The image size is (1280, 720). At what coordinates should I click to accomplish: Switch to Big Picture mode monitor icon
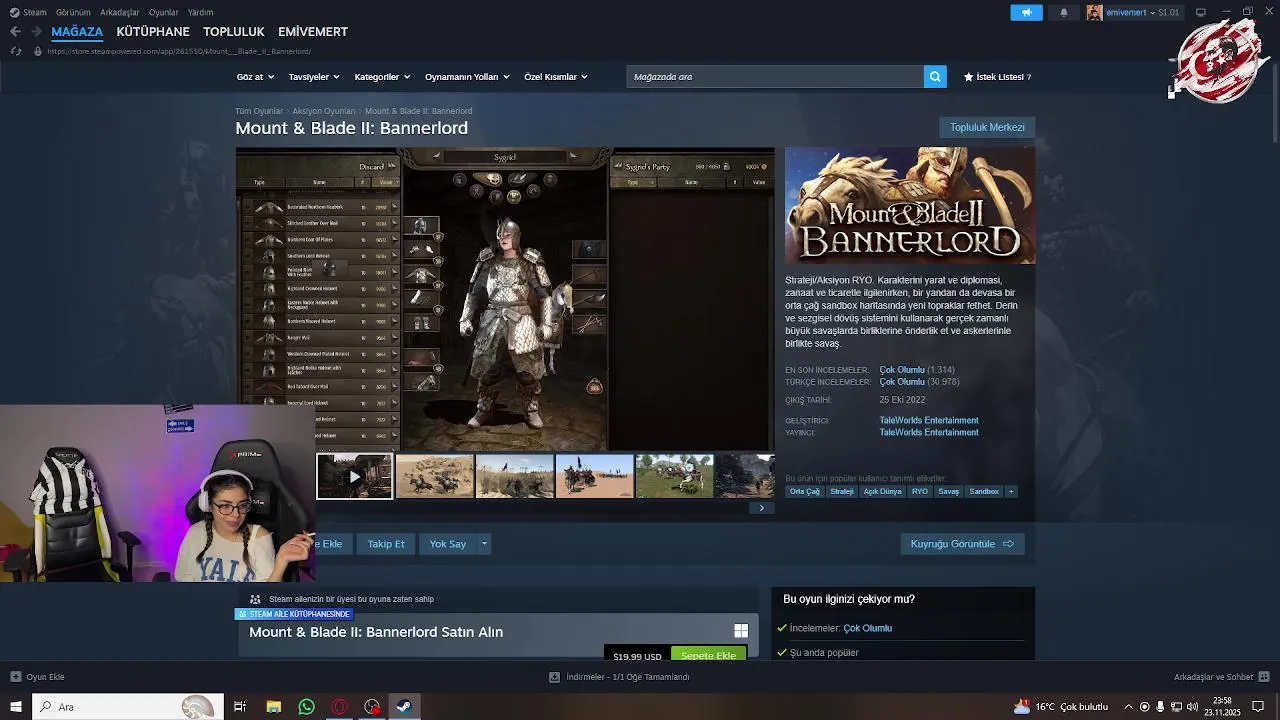[x=1201, y=12]
